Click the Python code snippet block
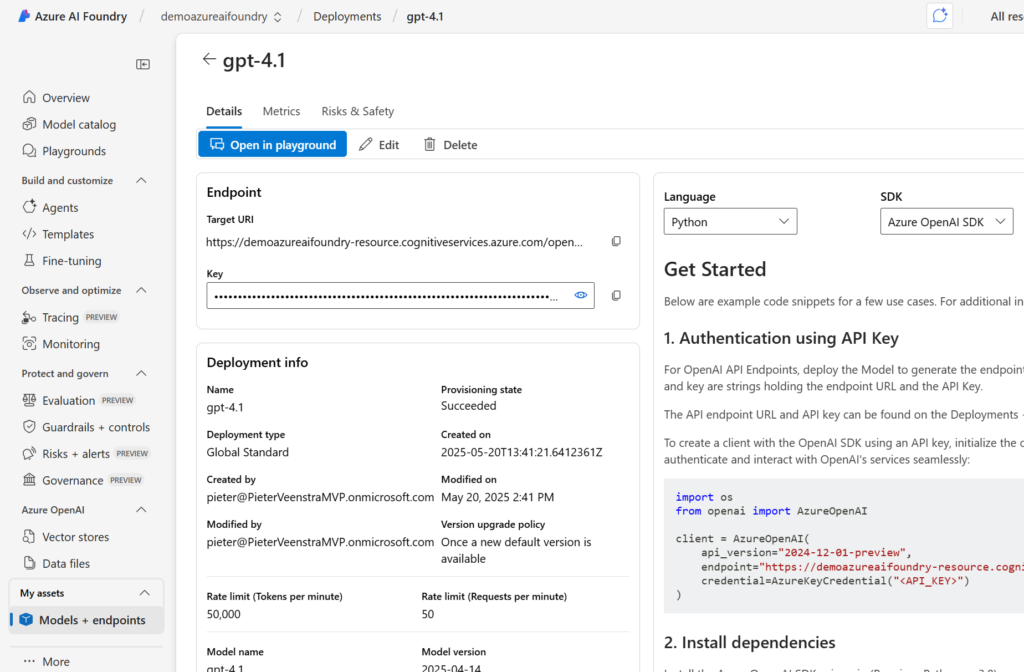The width and height of the screenshot is (1024, 672). click(844, 546)
